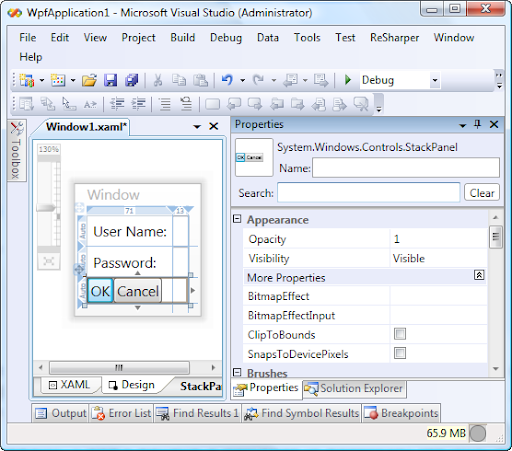Click the Cancel button in the designer
The height and width of the screenshot is (451, 512).
[138, 291]
